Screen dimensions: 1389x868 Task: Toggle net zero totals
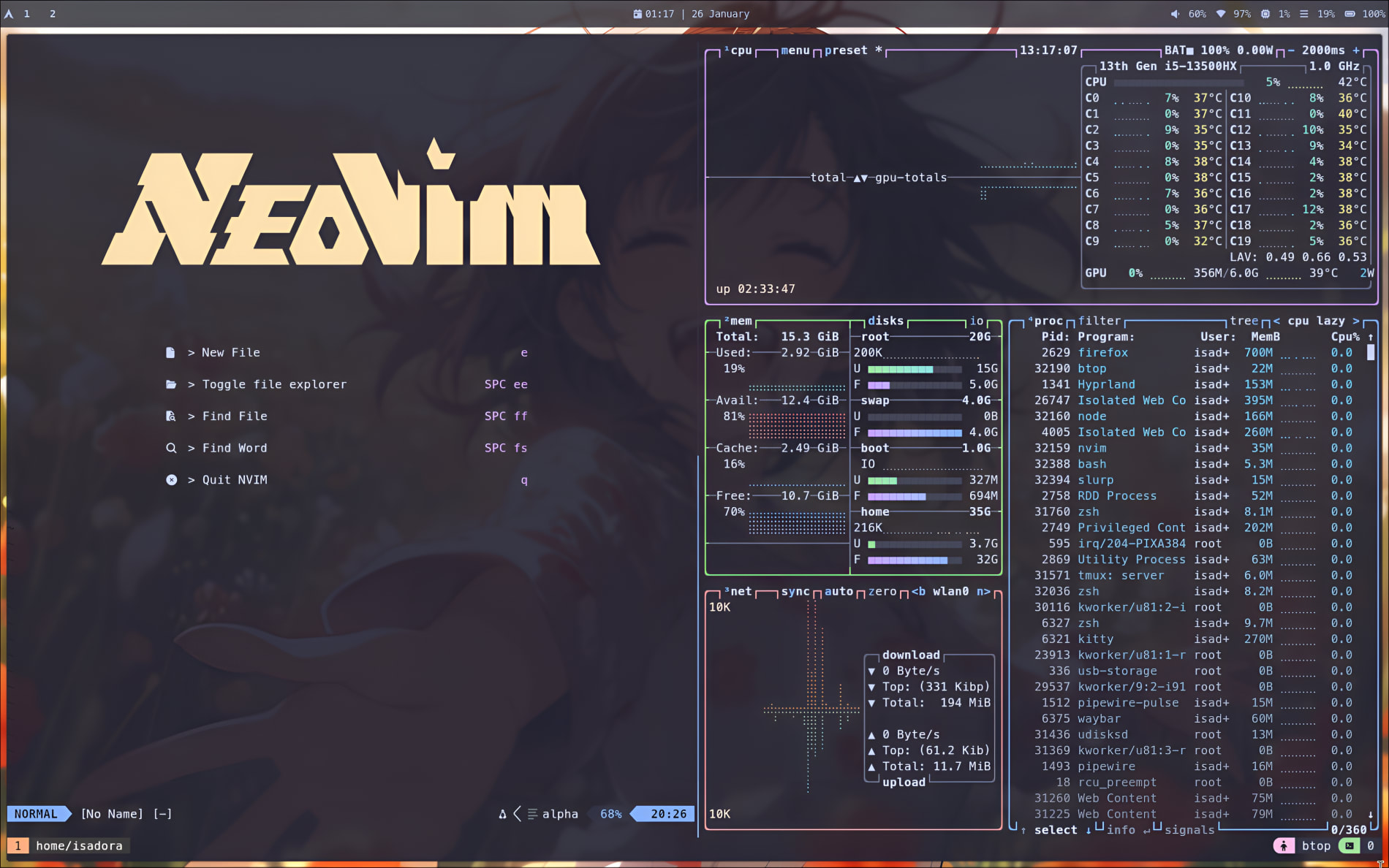point(882,591)
